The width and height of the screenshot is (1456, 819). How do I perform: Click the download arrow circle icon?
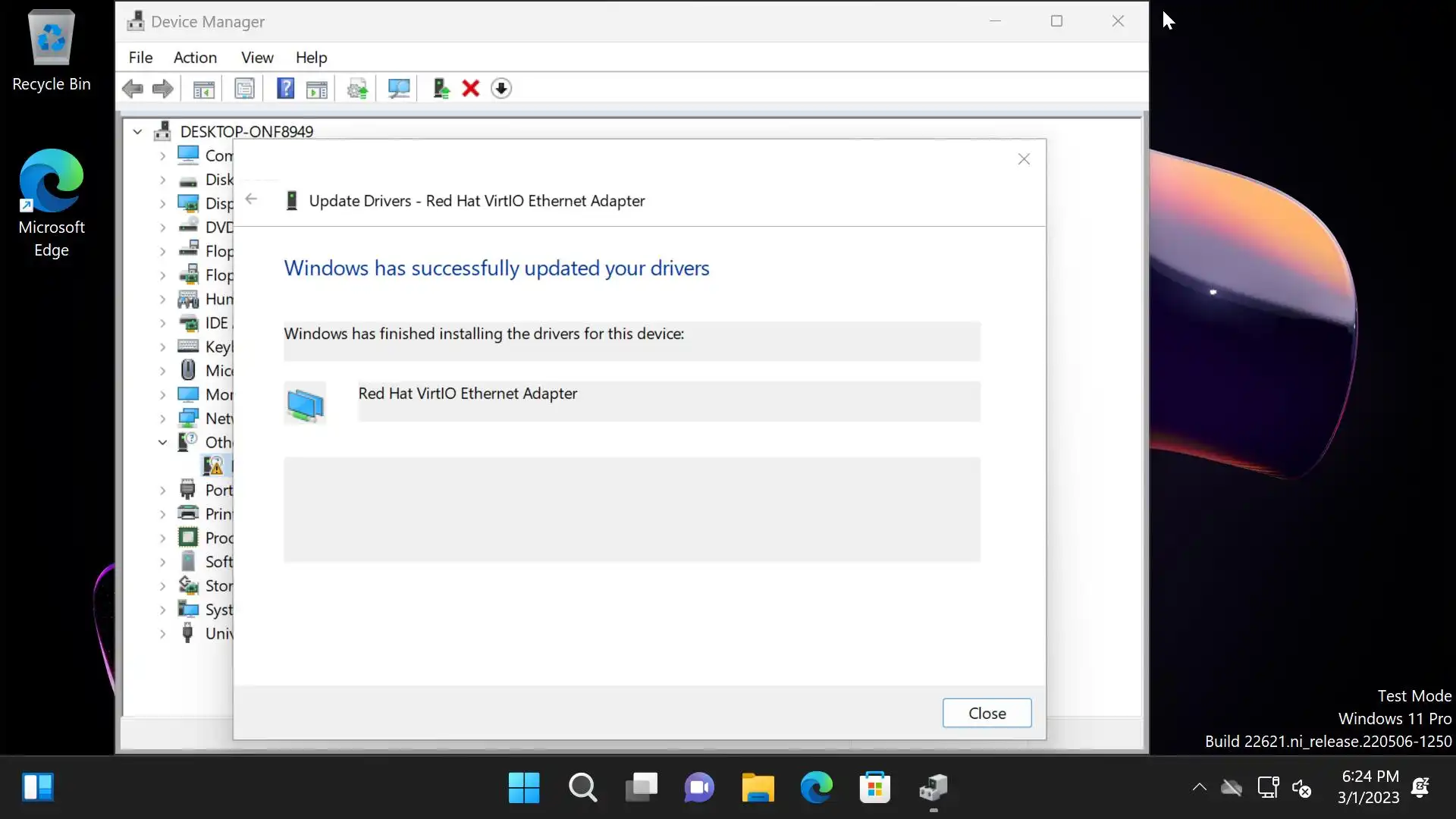[x=500, y=89]
